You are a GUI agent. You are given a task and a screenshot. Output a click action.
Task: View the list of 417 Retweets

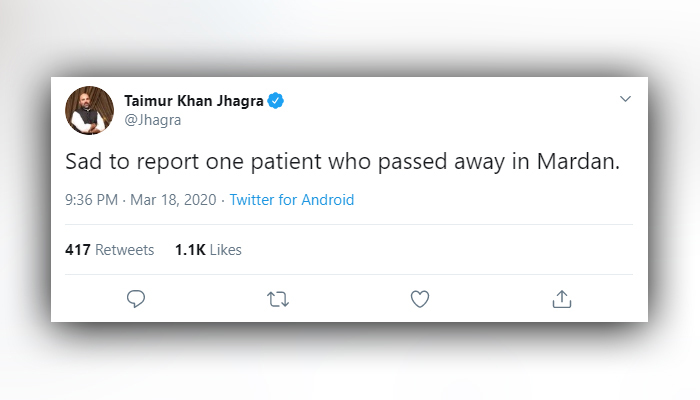tap(110, 250)
